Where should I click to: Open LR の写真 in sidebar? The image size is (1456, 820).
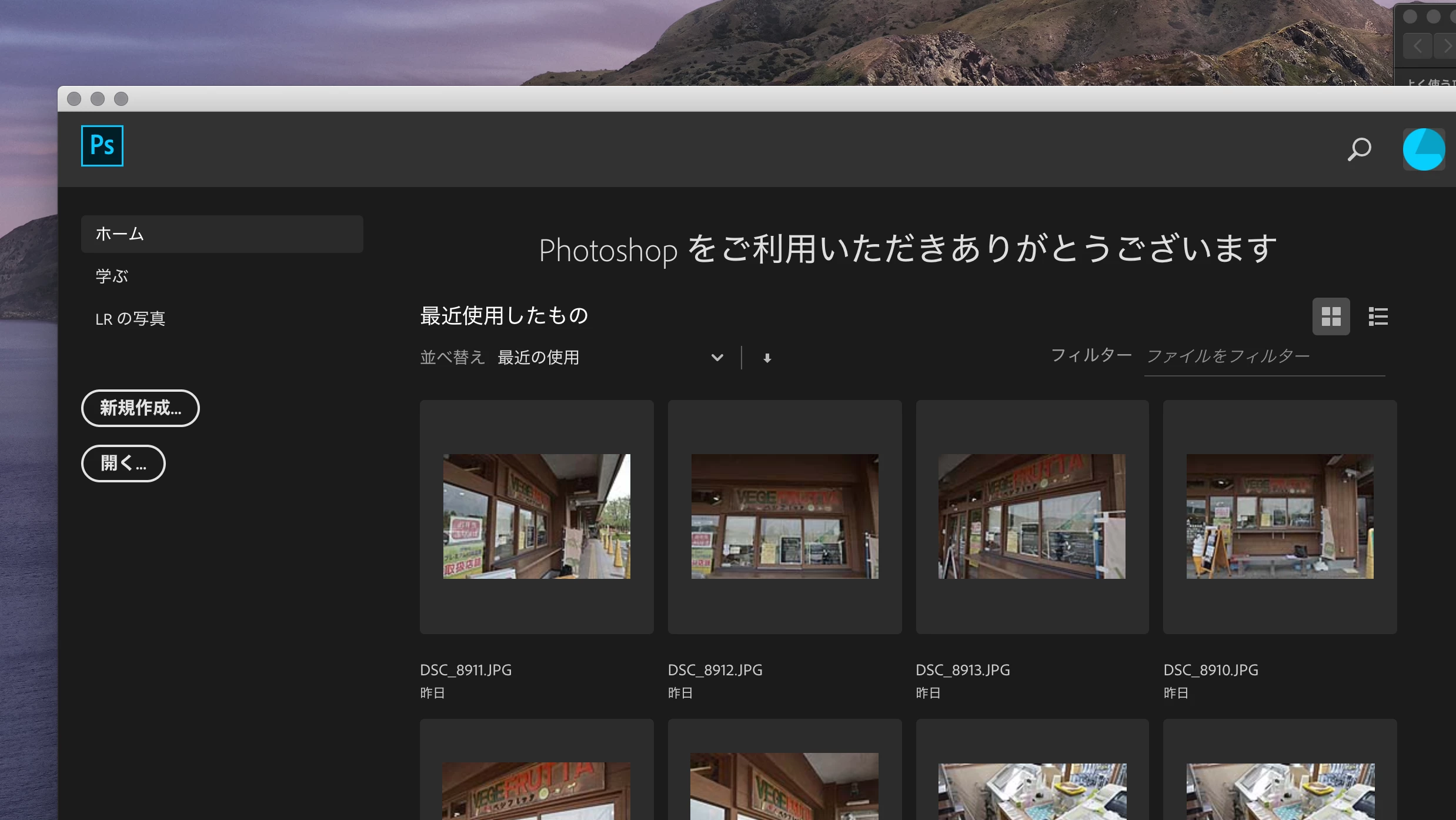coord(130,319)
